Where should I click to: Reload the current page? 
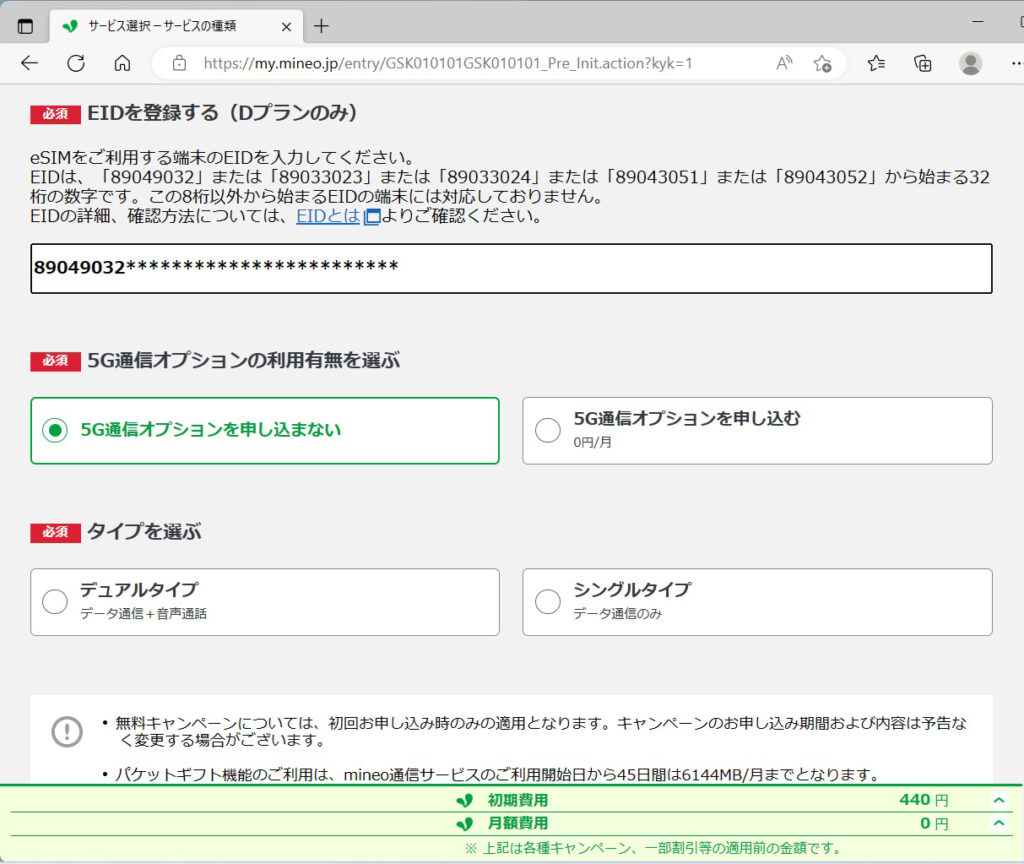pyautogui.click(x=76, y=63)
